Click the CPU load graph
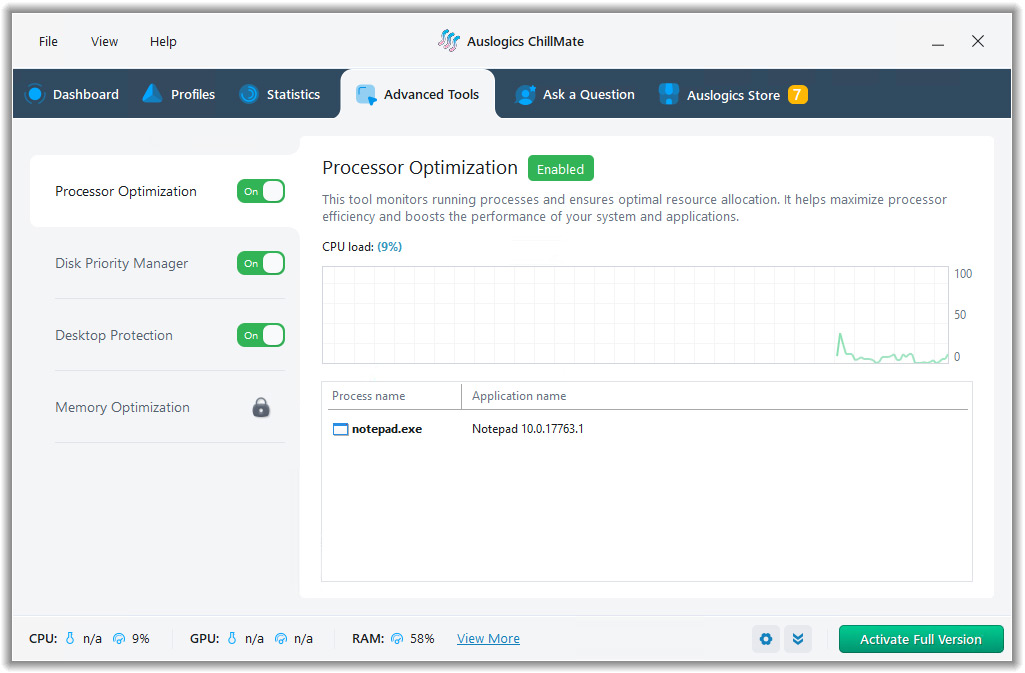1025x673 pixels. (x=635, y=315)
